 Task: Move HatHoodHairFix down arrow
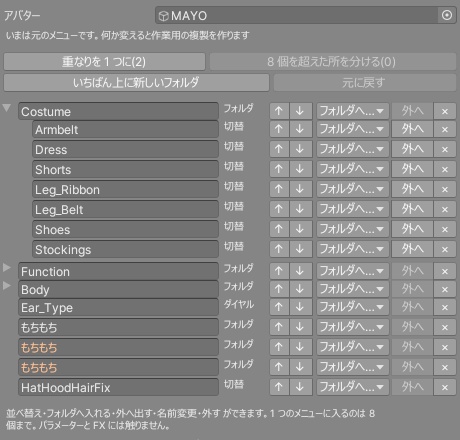tap(300, 387)
